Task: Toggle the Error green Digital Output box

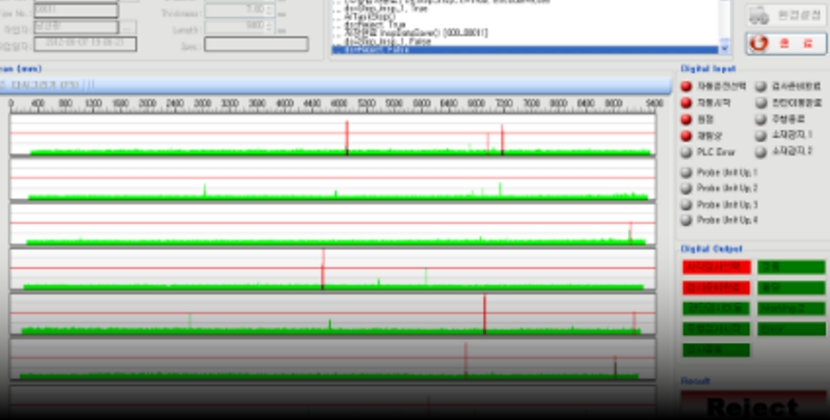Action: (791, 328)
